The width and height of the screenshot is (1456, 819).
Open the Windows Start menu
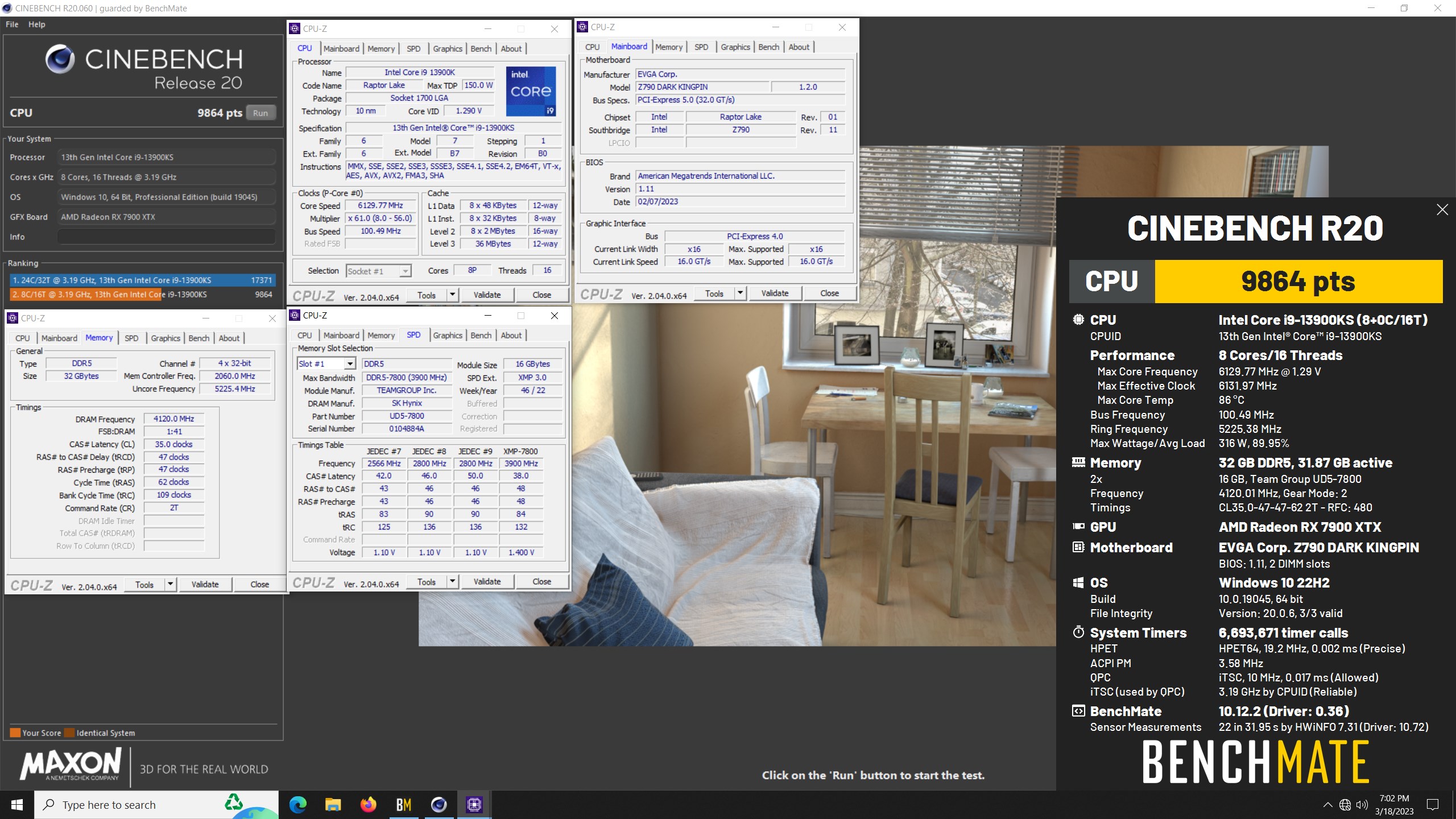(x=17, y=805)
